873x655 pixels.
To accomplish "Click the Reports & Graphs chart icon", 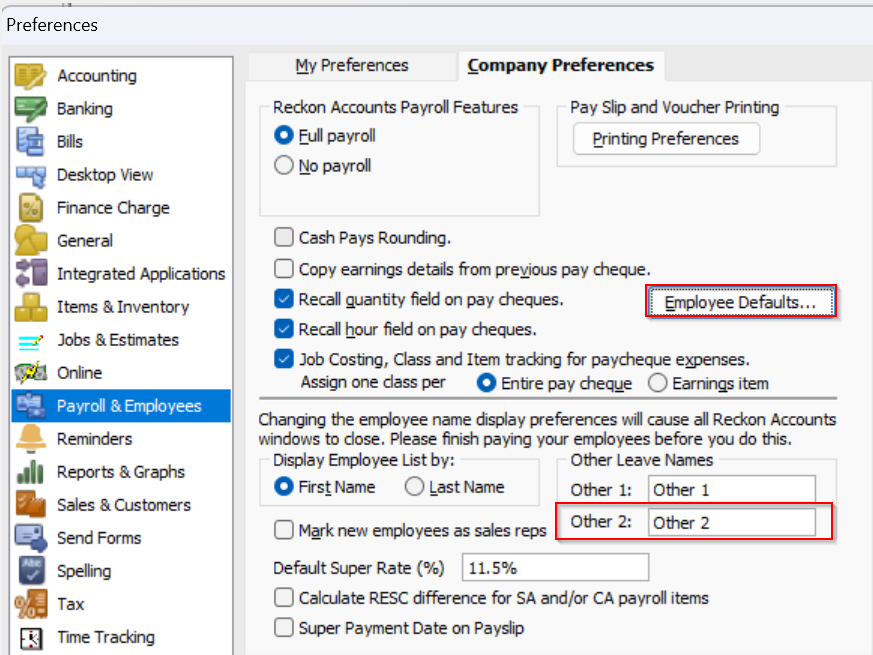I will (31, 472).
